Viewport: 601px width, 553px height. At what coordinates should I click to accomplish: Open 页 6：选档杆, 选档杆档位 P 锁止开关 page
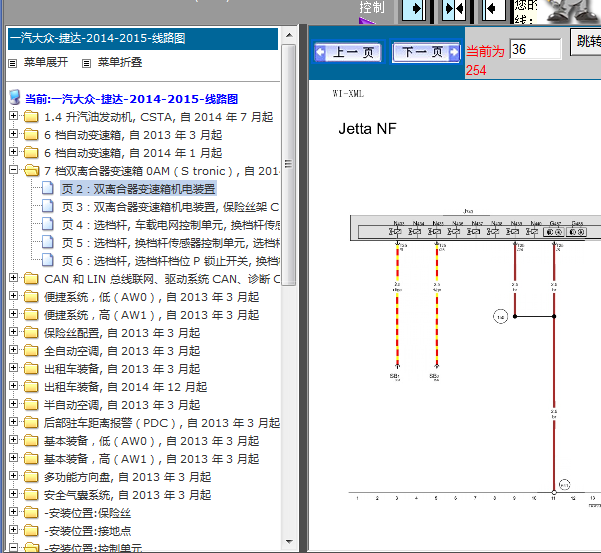coord(170,261)
